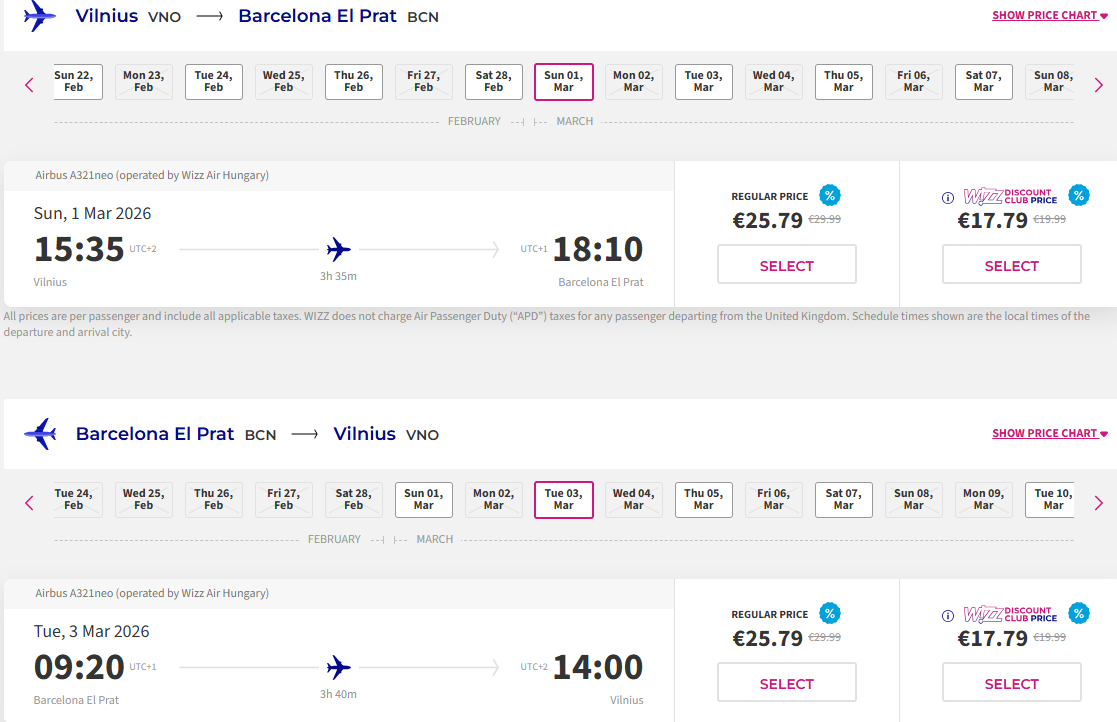Viewport: 1117px width, 722px height.
Task: Choose Mon 02, Mar outbound date tab
Action: pos(633,82)
